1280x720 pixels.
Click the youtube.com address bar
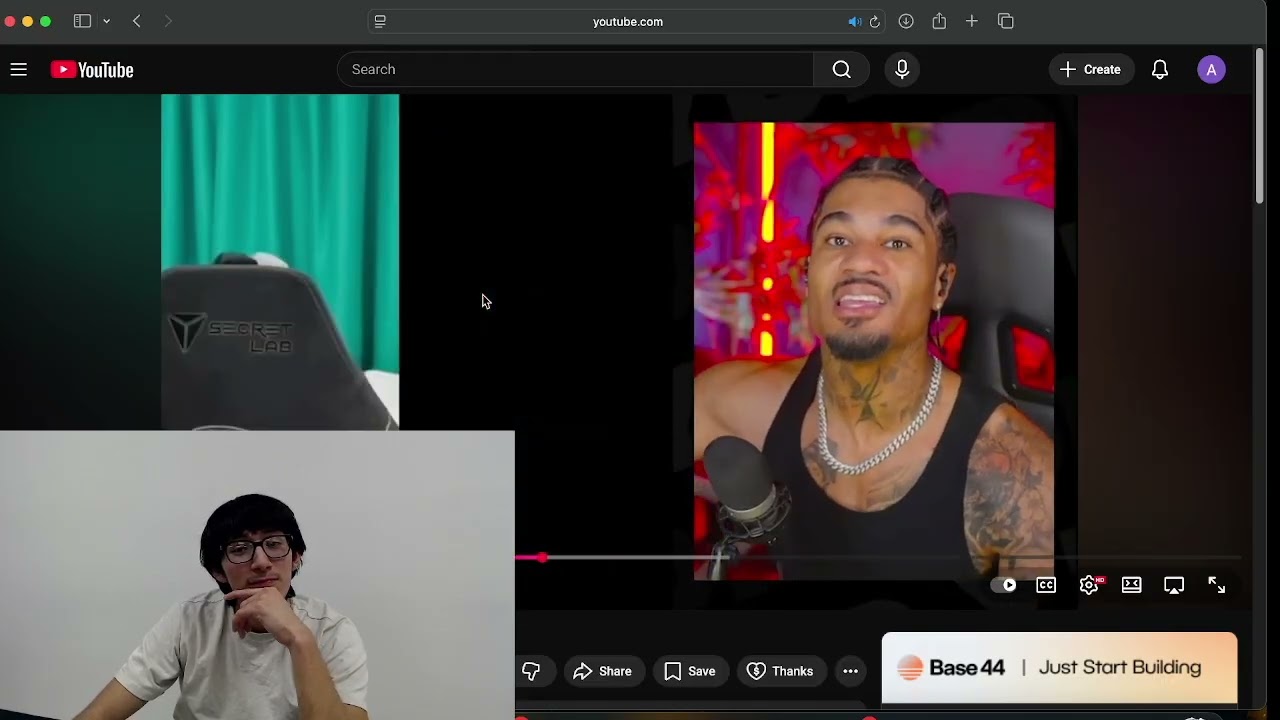pyautogui.click(x=627, y=21)
